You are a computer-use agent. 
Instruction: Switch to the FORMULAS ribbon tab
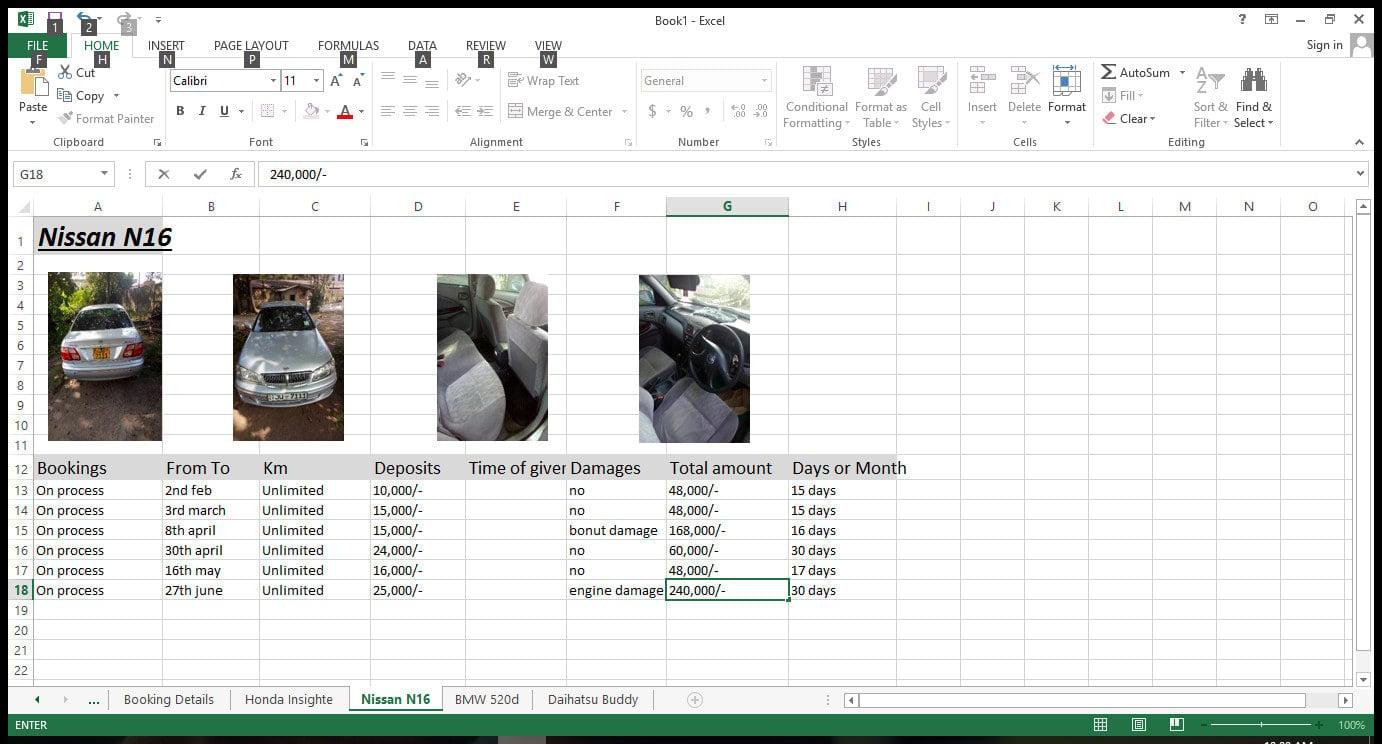click(x=348, y=45)
